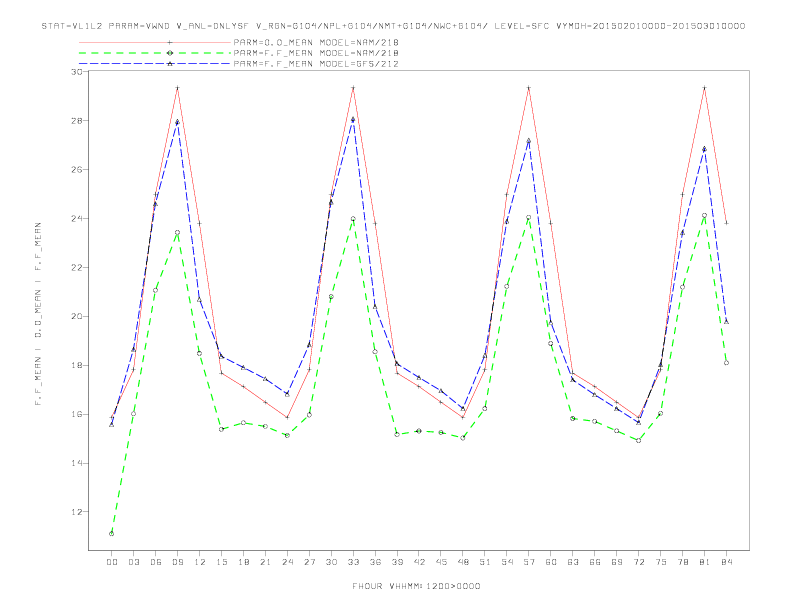The image size is (792, 612).
Task: Click the chart title line starting STAT=VL1L2
Action: click(393, 26)
